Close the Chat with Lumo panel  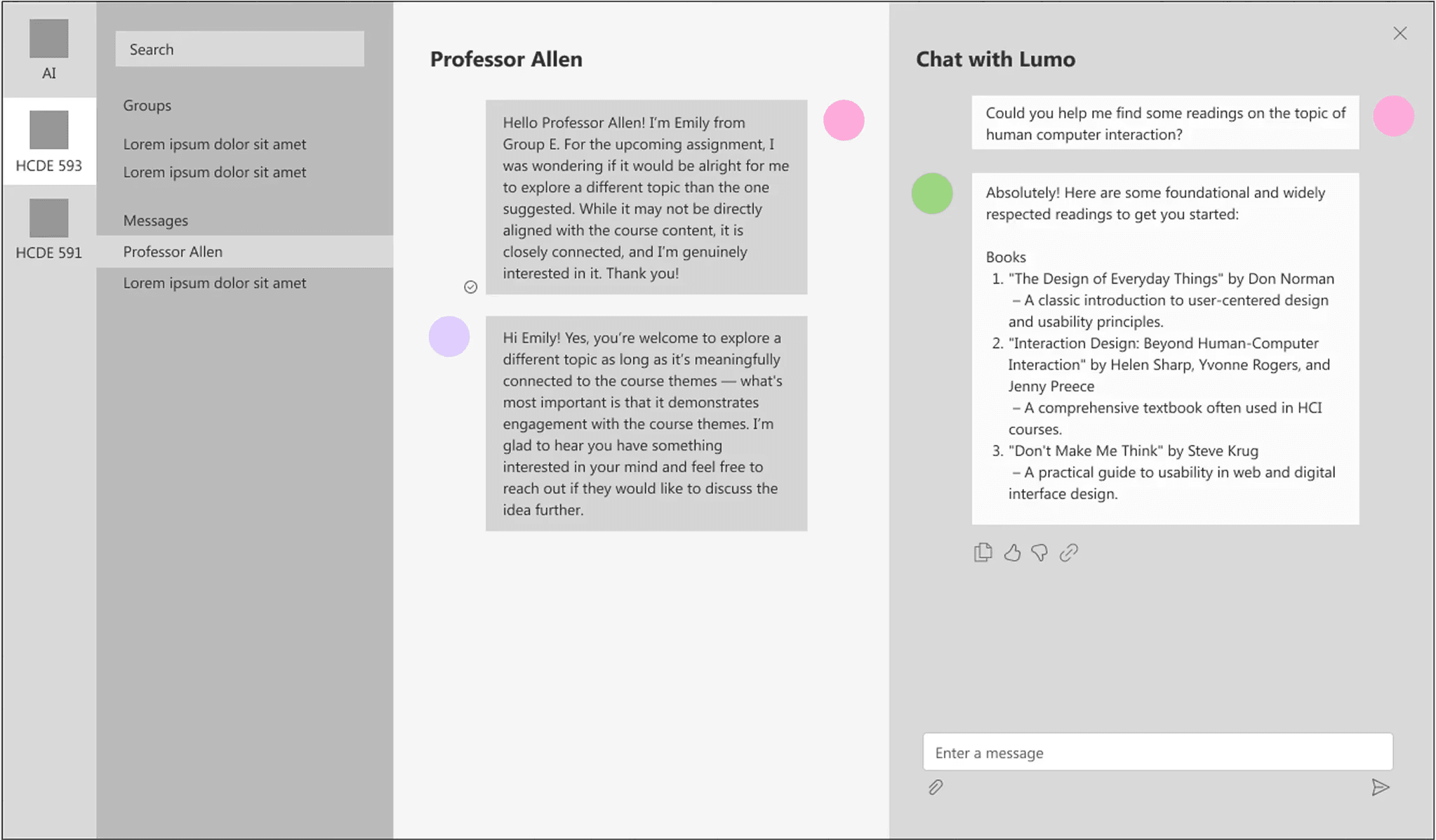pos(1400,34)
